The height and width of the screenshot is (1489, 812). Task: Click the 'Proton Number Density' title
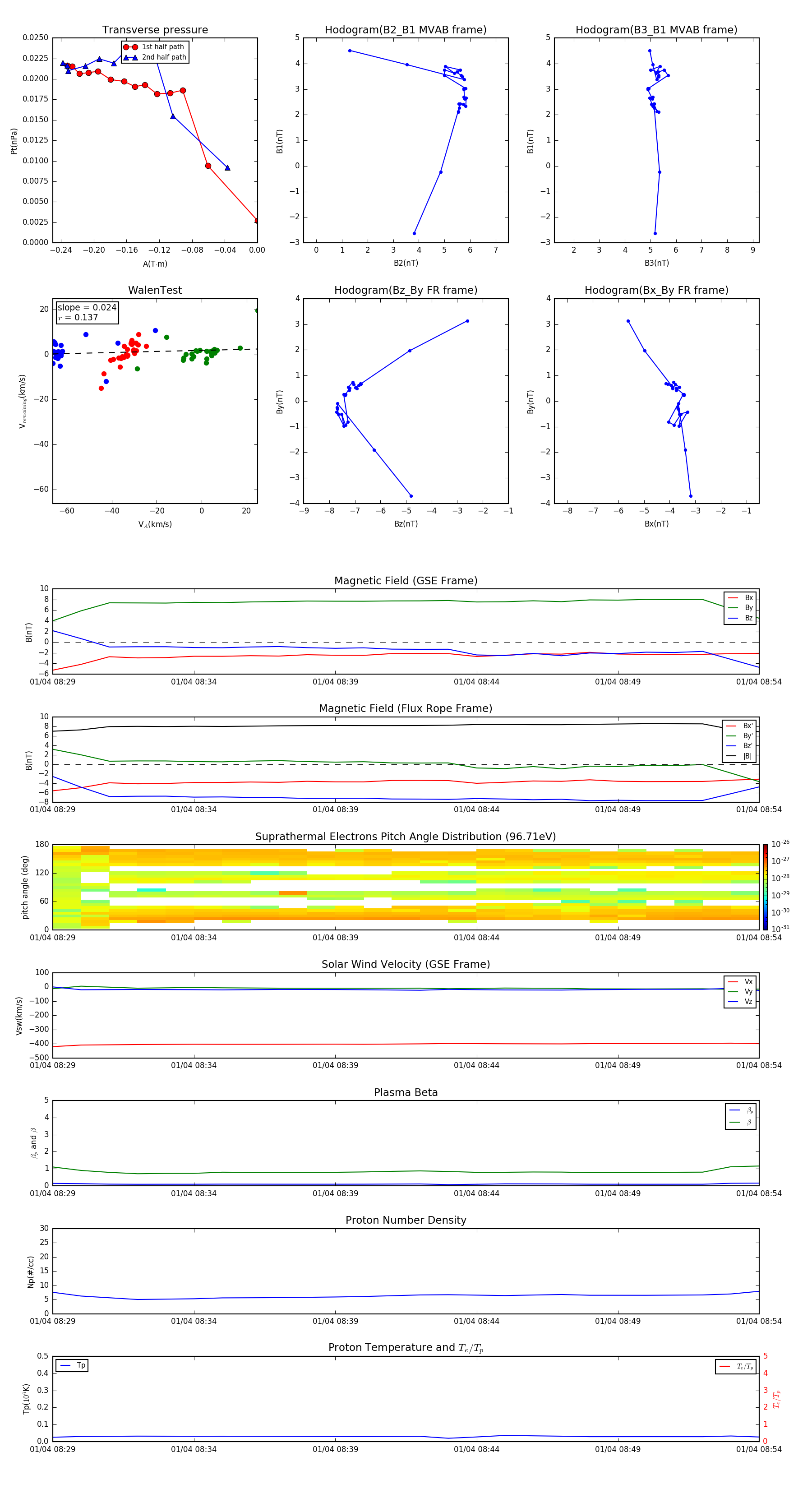[406, 1220]
